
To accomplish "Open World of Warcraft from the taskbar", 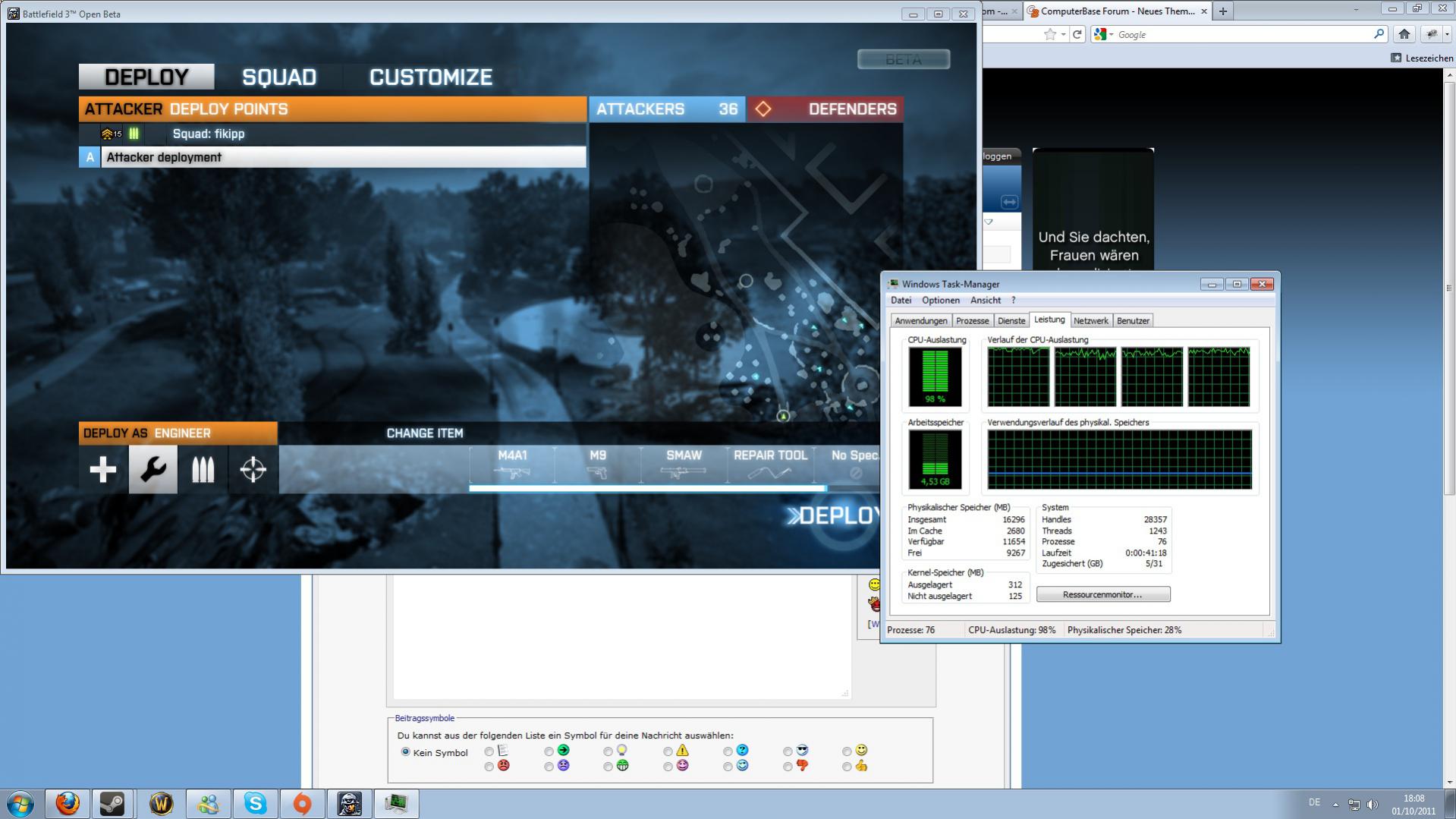I will click(x=161, y=803).
